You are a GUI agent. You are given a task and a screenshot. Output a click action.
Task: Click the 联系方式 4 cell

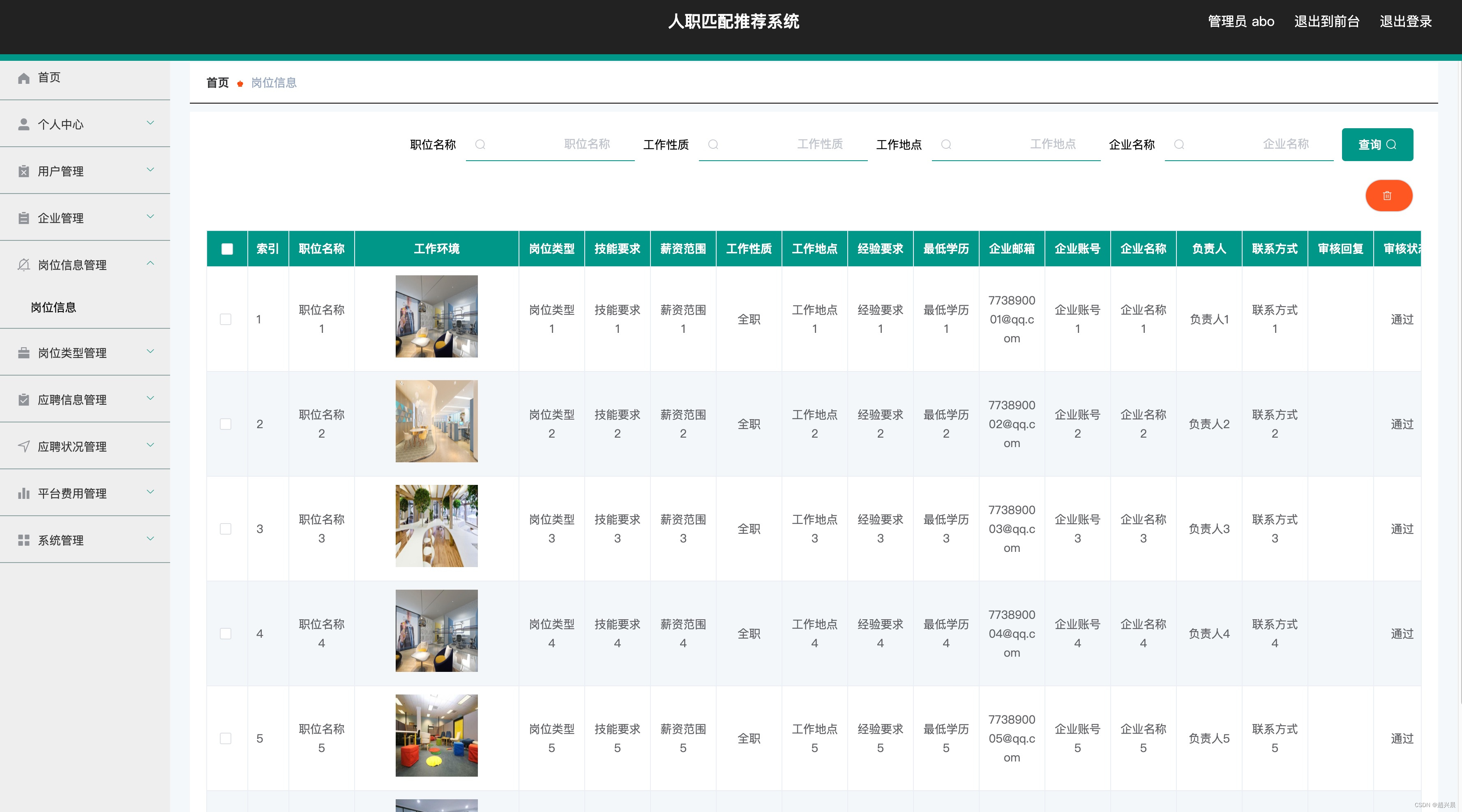click(x=1275, y=633)
